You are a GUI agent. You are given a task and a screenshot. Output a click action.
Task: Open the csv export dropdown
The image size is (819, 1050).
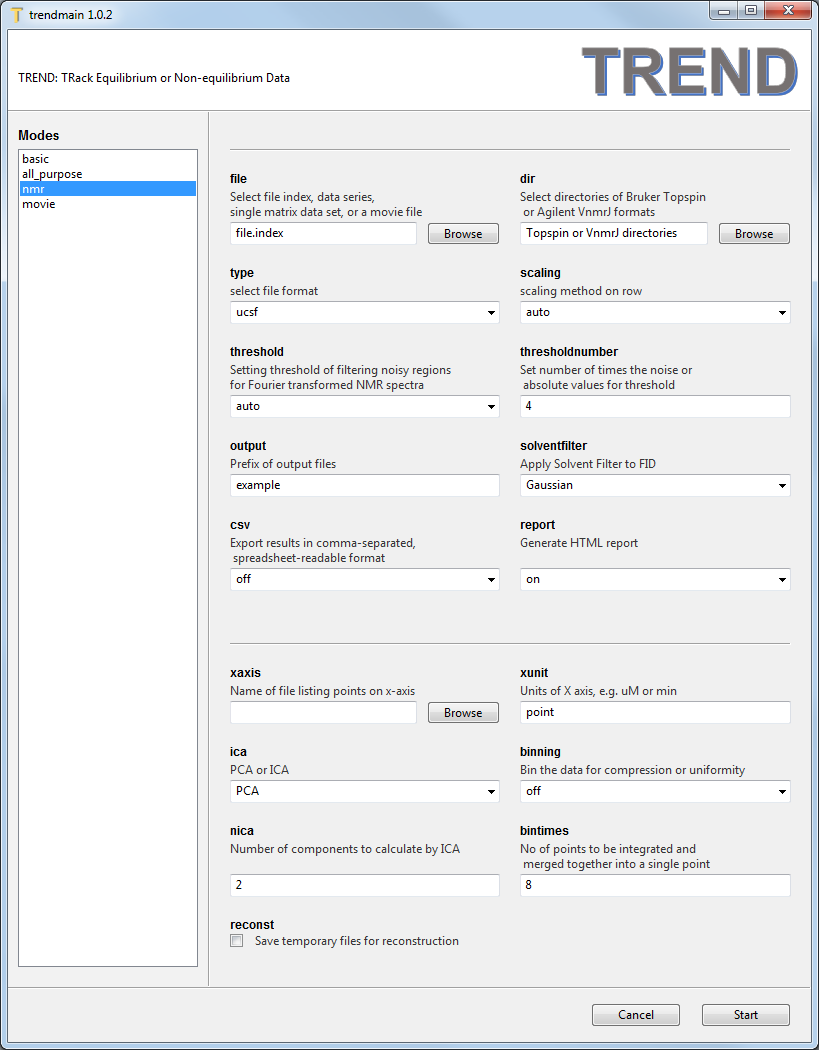coord(364,579)
